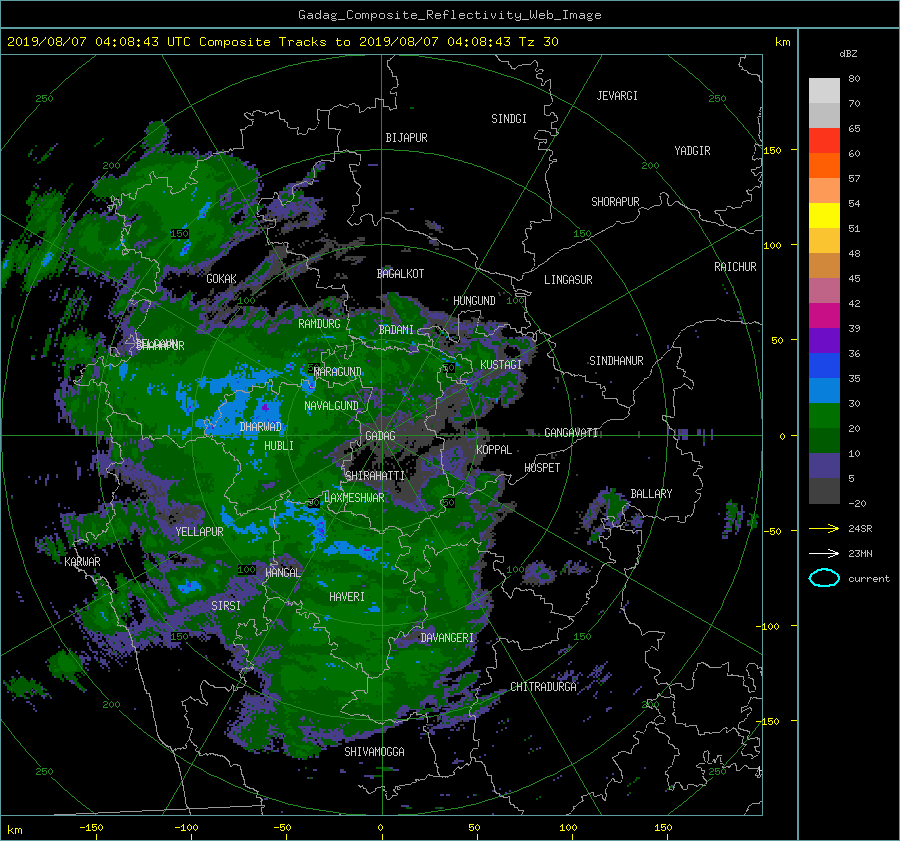Viewport: 900px width, 841px height.
Task: Select the BIJAPUR city label
Action: 406,138
